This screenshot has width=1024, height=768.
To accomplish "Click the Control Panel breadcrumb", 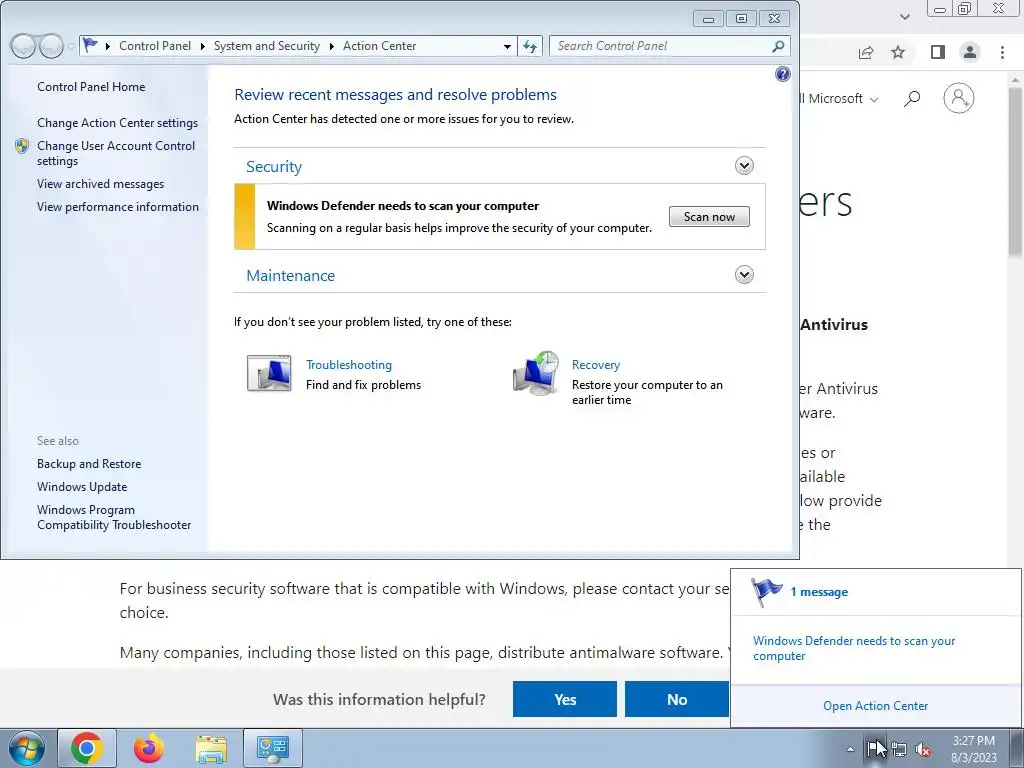I will click(x=155, y=46).
